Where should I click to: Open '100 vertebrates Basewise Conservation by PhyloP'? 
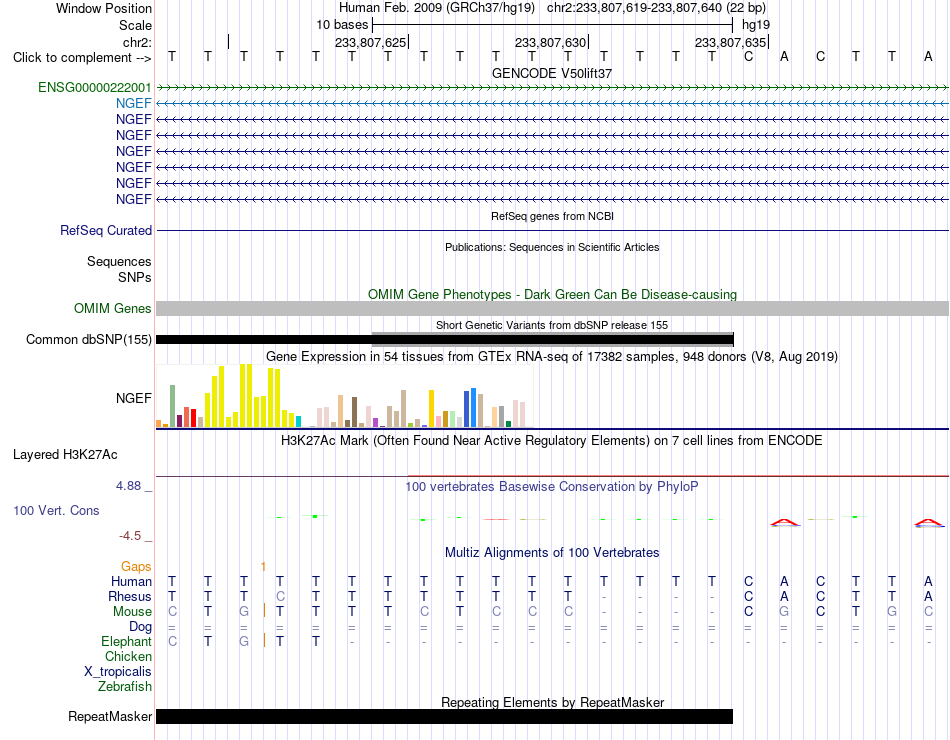pyautogui.click(x=552, y=487)
